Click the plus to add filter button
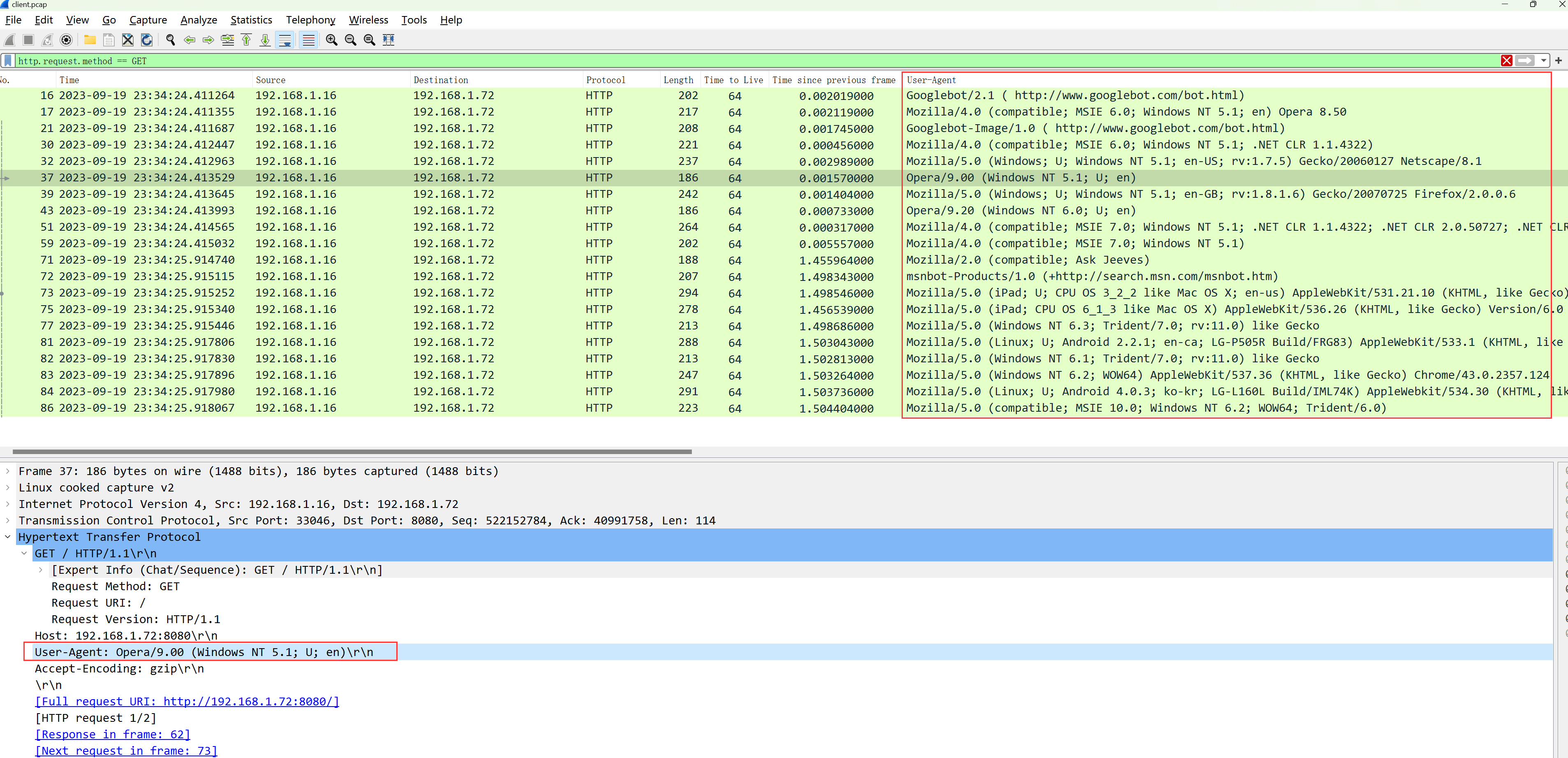This screenshot has height=758, width=1568. click(x=1558, y=61)
